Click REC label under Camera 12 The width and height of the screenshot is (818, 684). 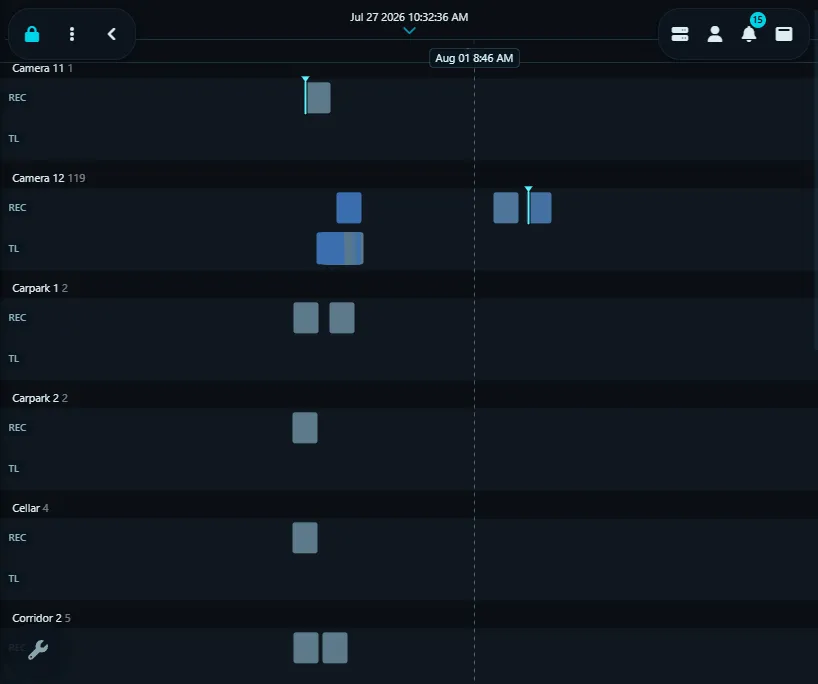click(17, 208)
